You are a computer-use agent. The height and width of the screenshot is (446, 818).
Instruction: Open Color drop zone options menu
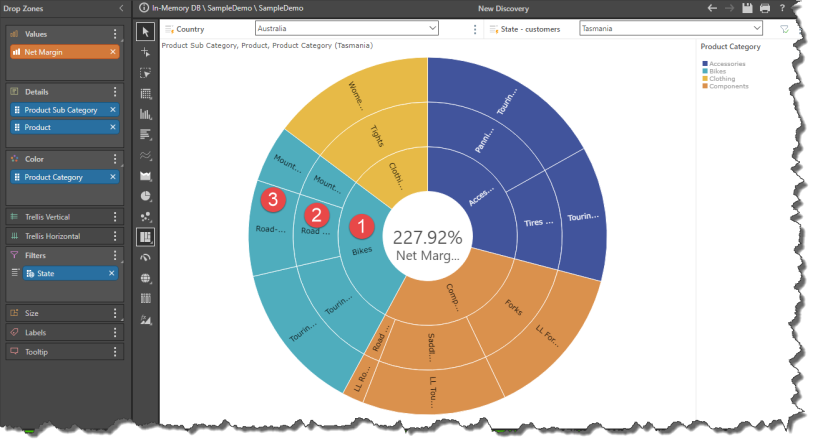[115, 159]
